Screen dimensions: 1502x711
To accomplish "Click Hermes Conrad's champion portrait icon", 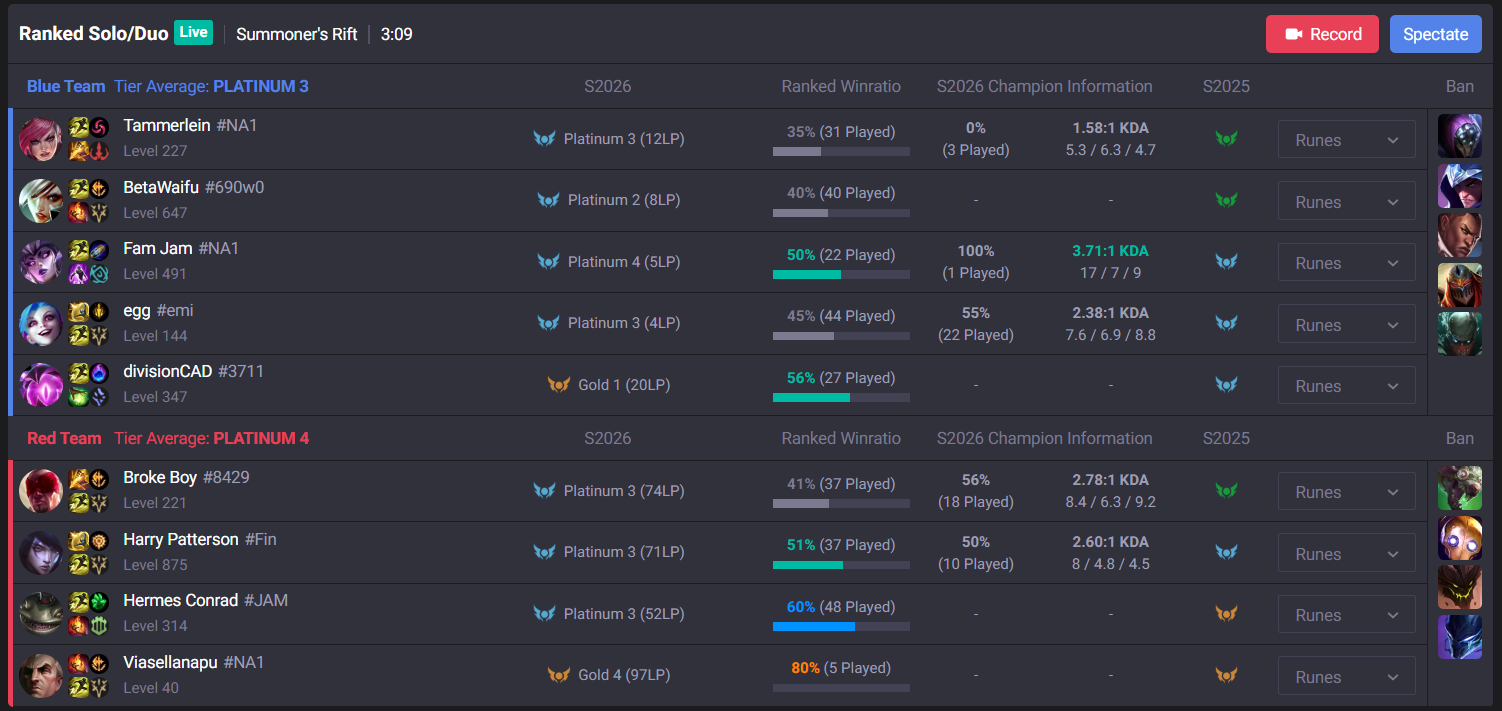I will point(41,613).
